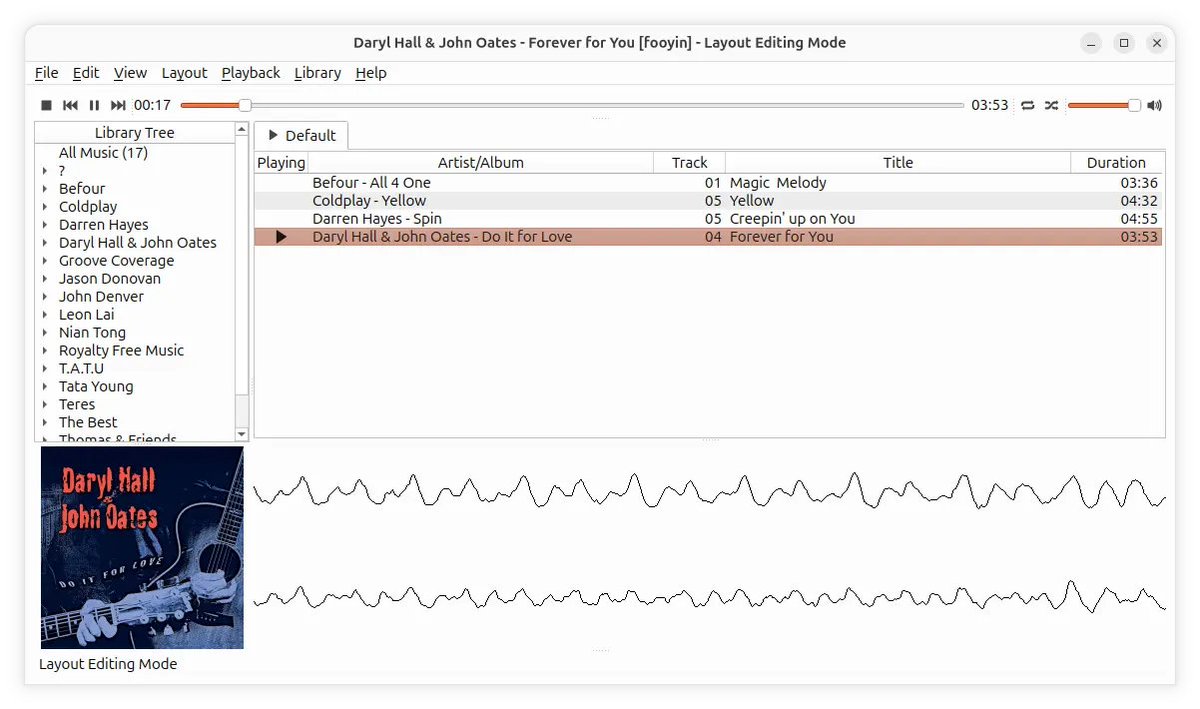
Task: Click the seek bar handle
Action: tap(245, 105)
